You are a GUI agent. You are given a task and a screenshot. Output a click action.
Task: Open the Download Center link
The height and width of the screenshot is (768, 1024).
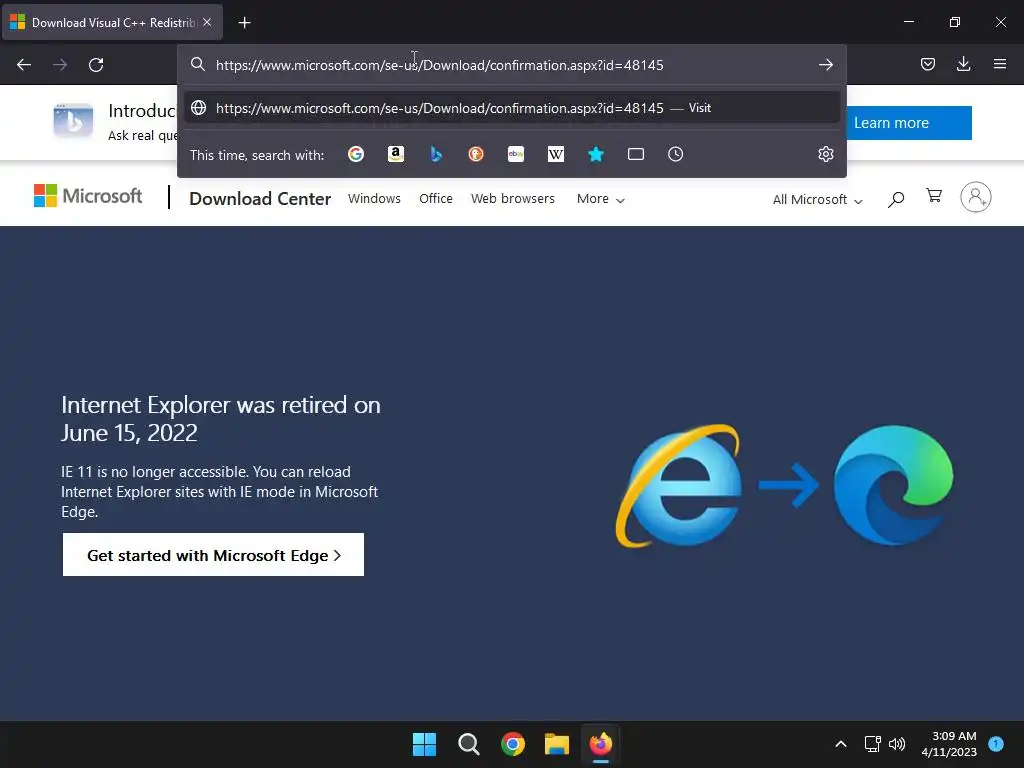pos(260,199)
